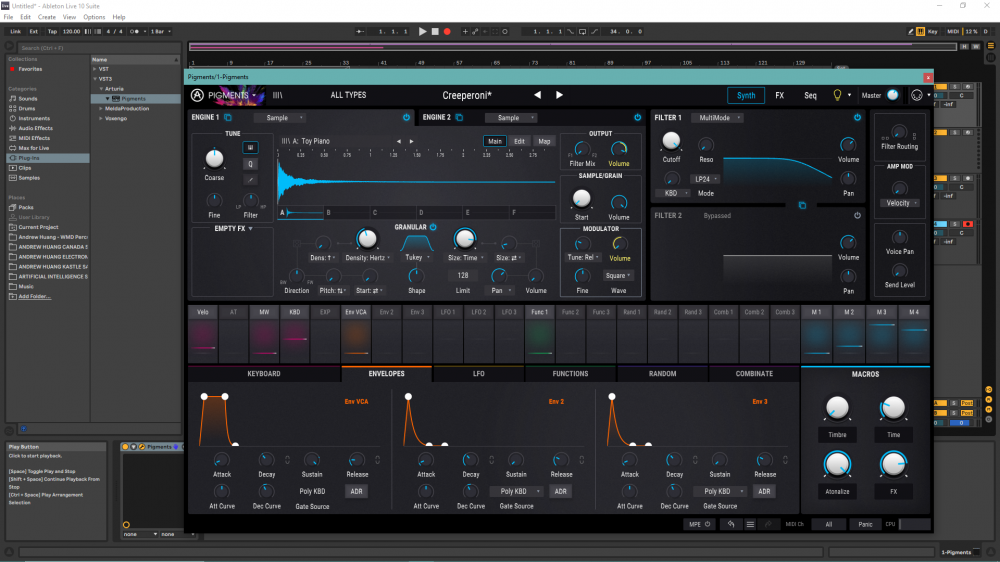Enable Filter 2 power button
Image resolution: width=1000 pixels, height=562 pixels.
(857, 216)
